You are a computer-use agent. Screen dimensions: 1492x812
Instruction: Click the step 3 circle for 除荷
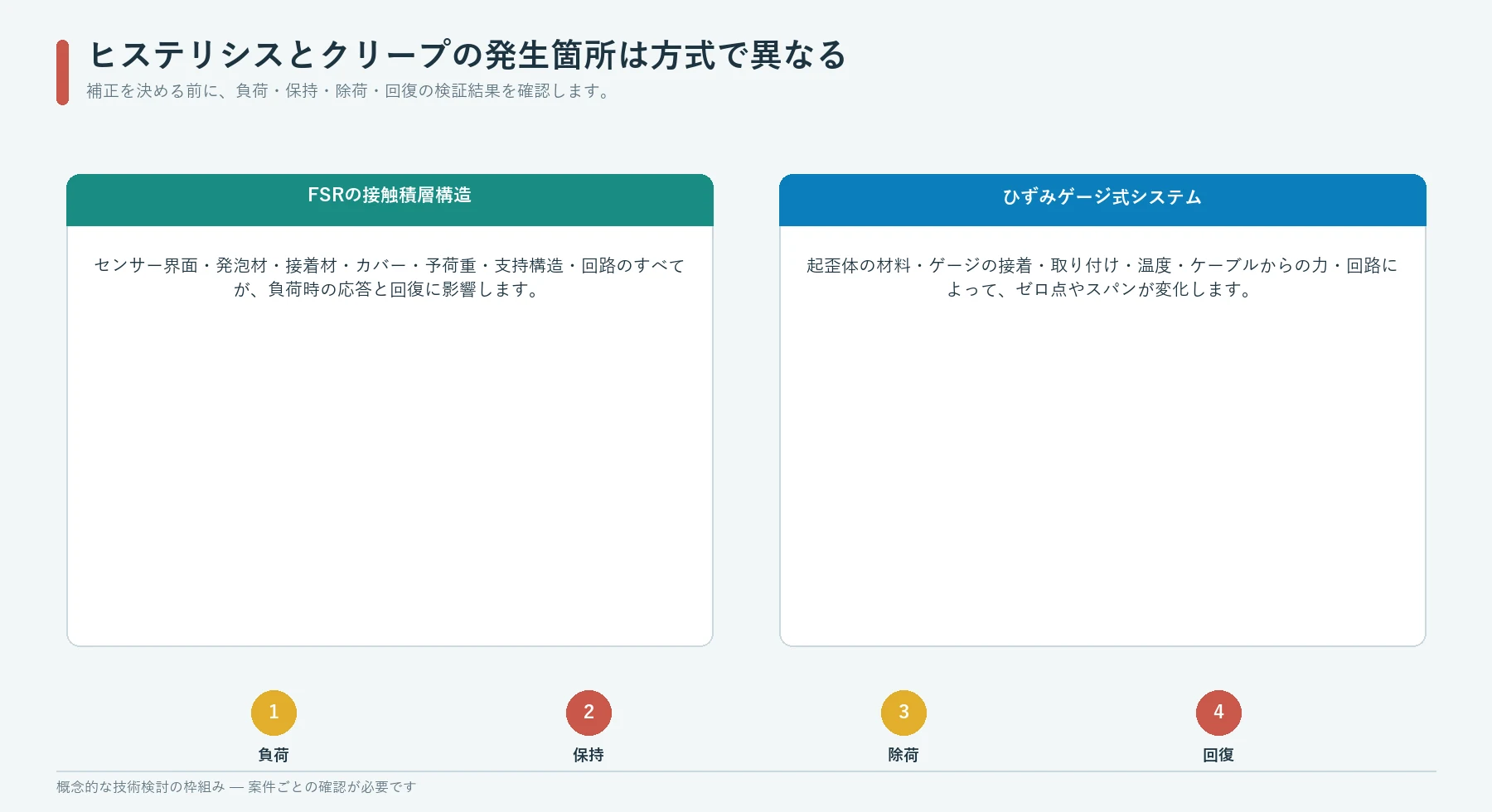903,713
